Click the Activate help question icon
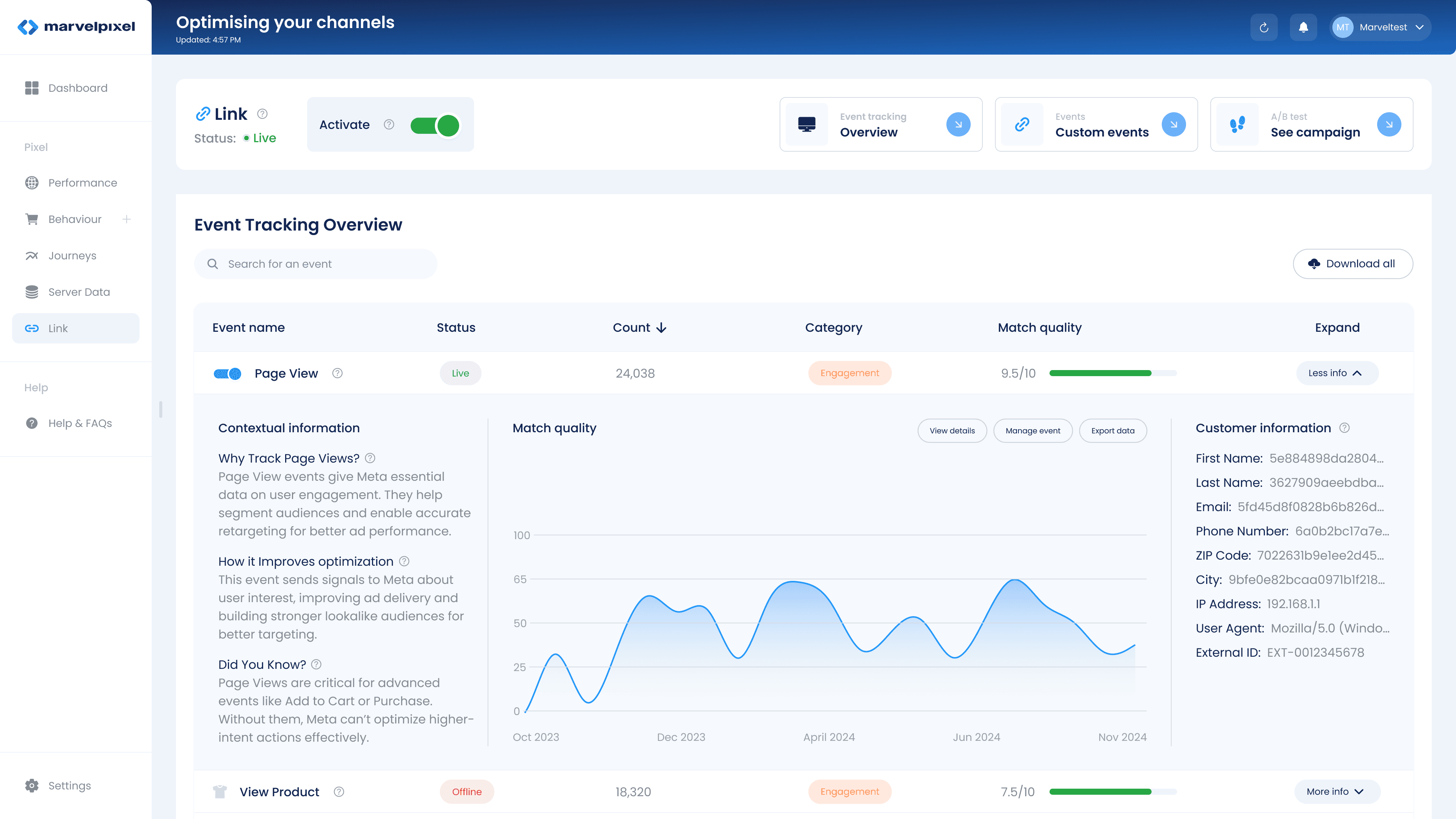Viewport: 1456px width, 819px height. pos(389,124)
